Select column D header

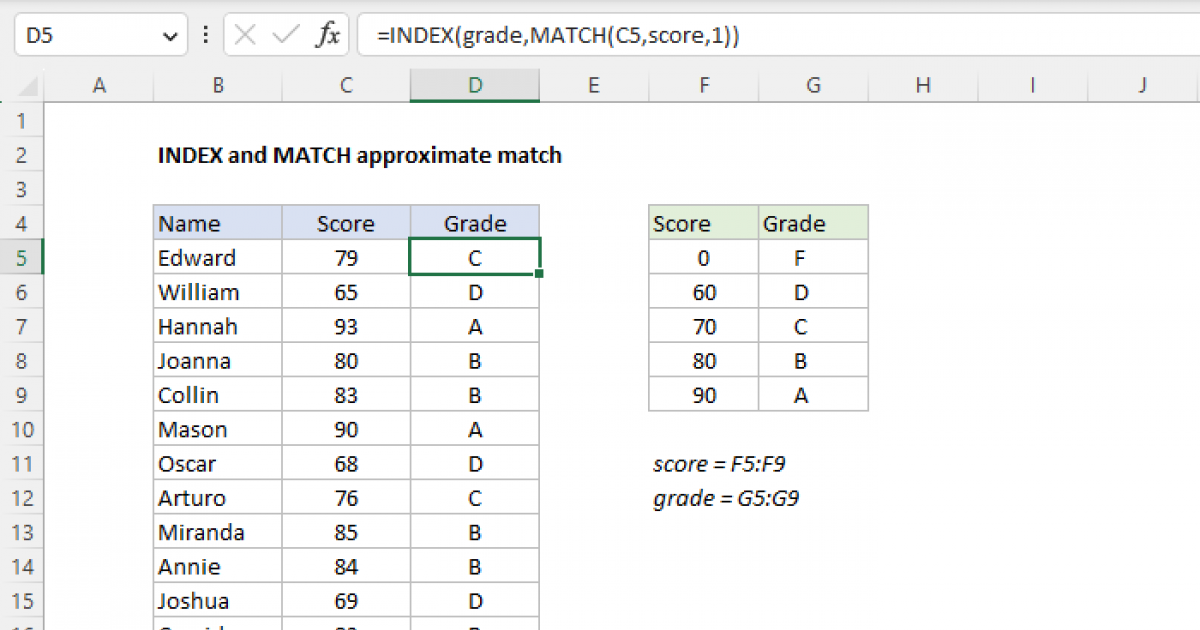[474, 86]
